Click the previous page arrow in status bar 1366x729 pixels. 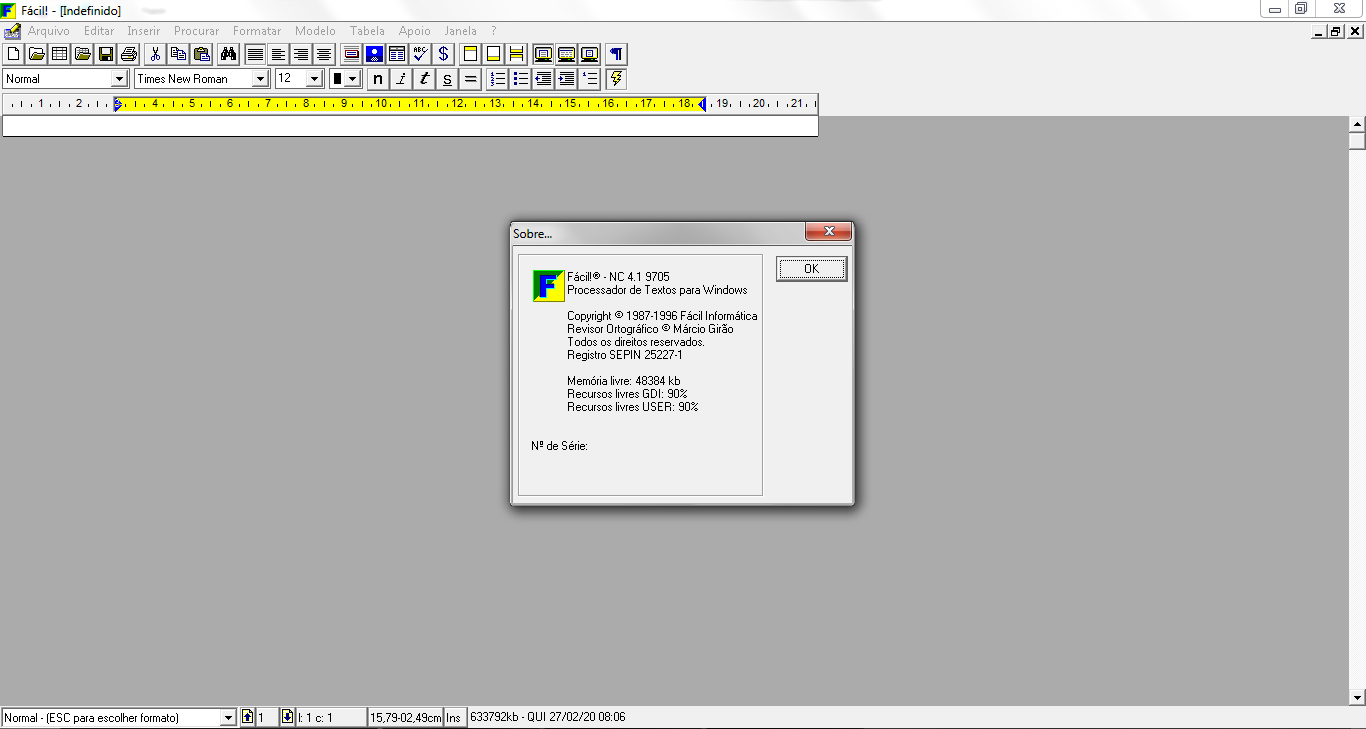[247, 717]
